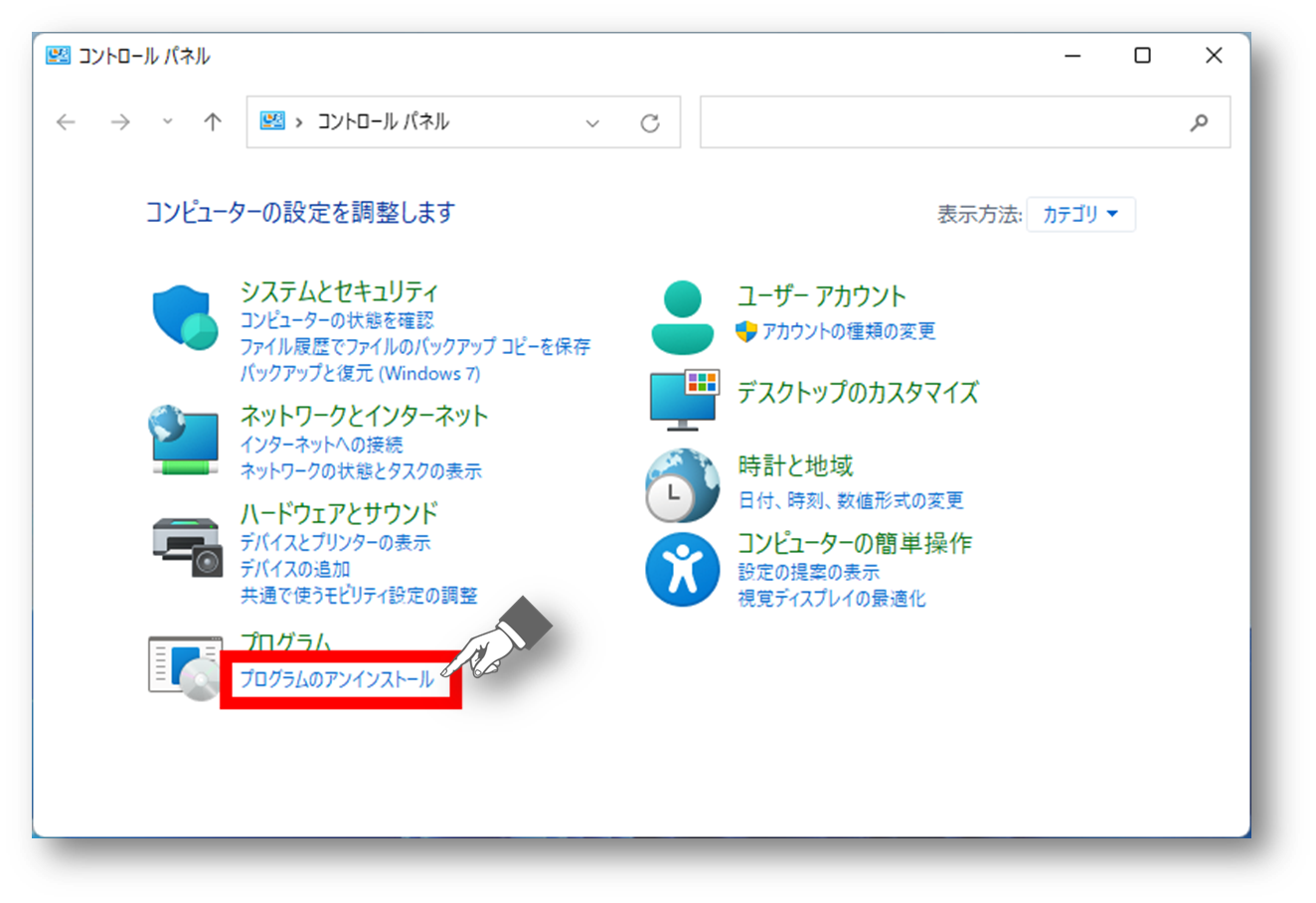Click the forward arrow navigation button

(120, 122)
